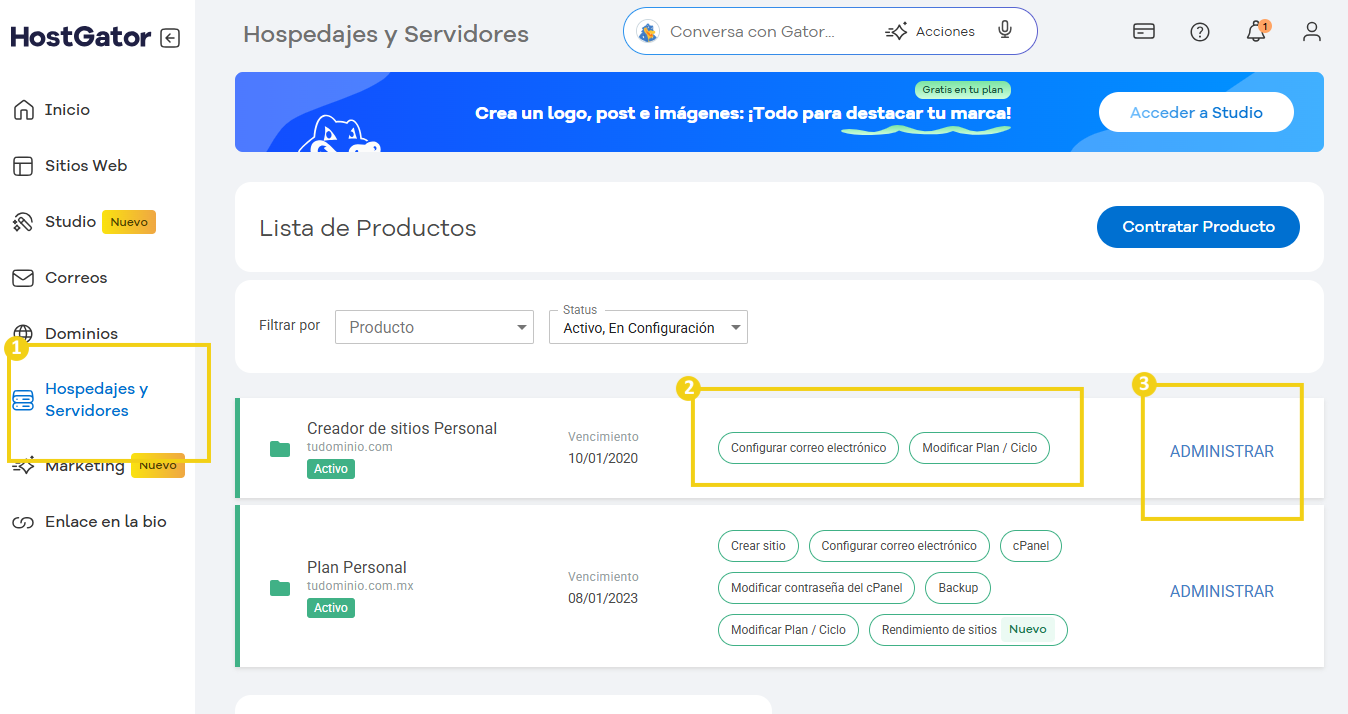Click Configurar correo electrónico for Creador de sitios
The width and height of the screenshot is (1348, 714).
(808, 448)
